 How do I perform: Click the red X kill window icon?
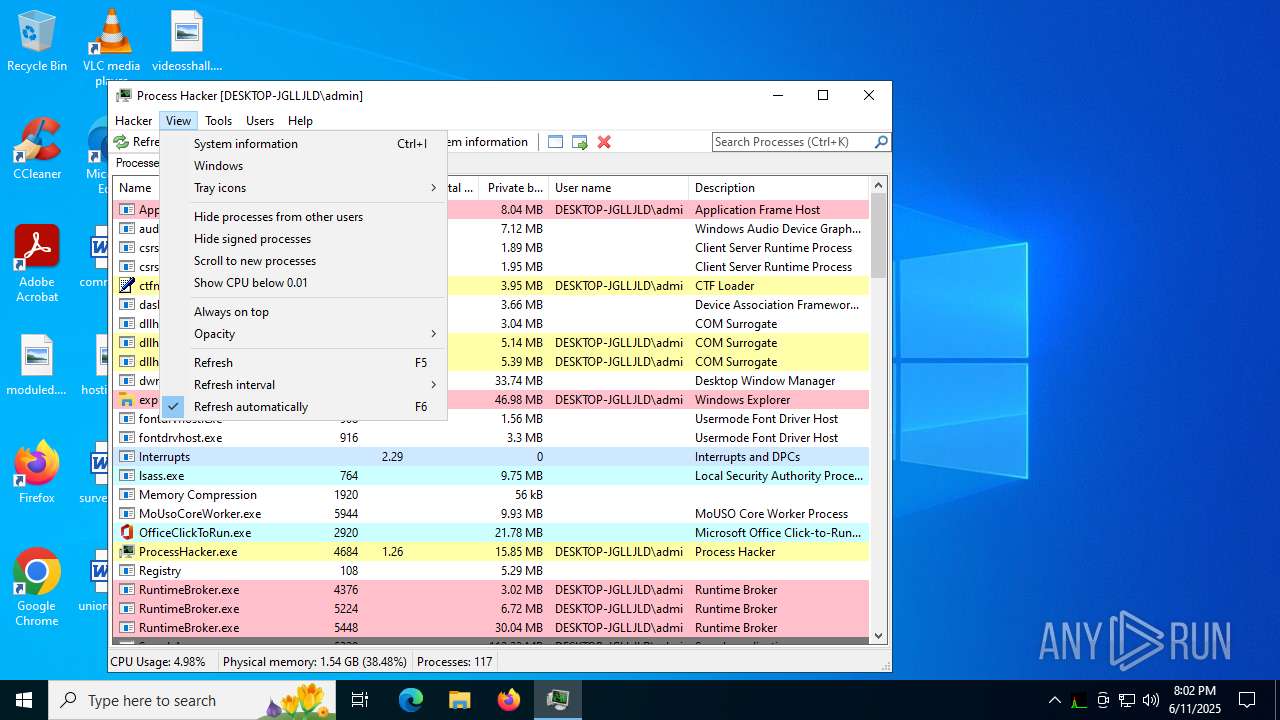(x=604, y=142)
